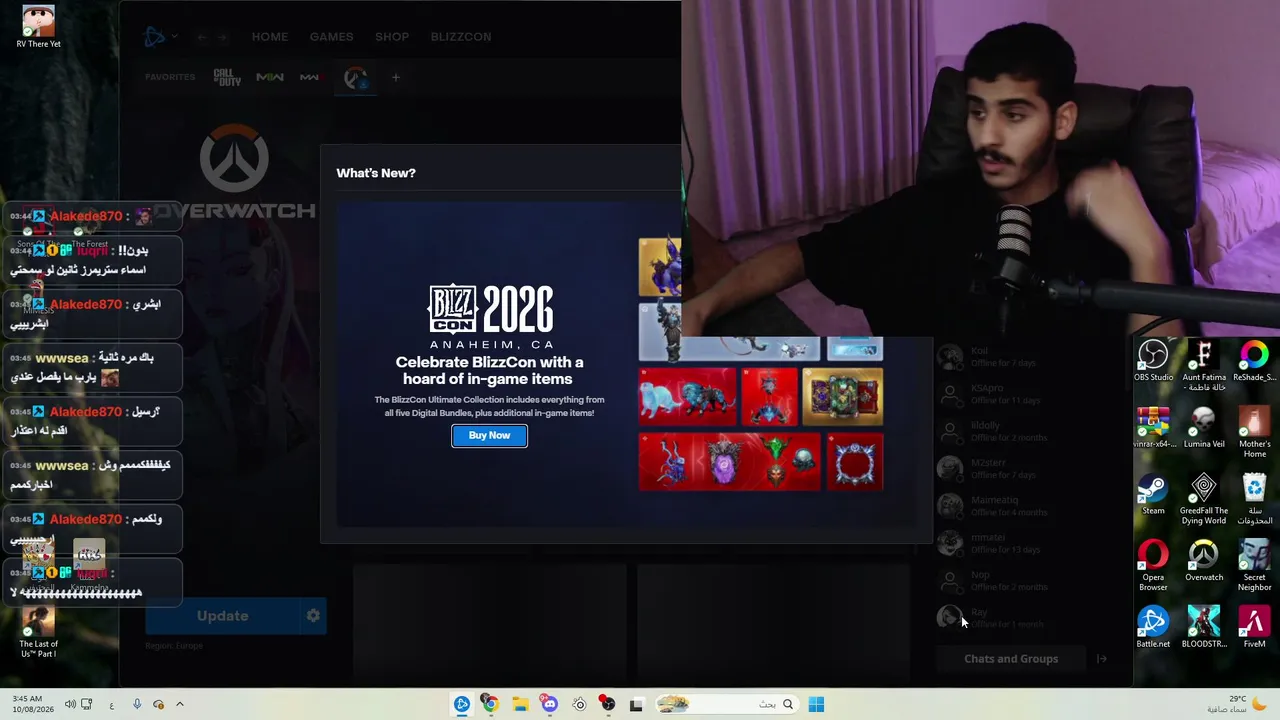1280x720 pixels.
Task: Select the MWIII game favorite icon
Action: (x=310, y=77)
